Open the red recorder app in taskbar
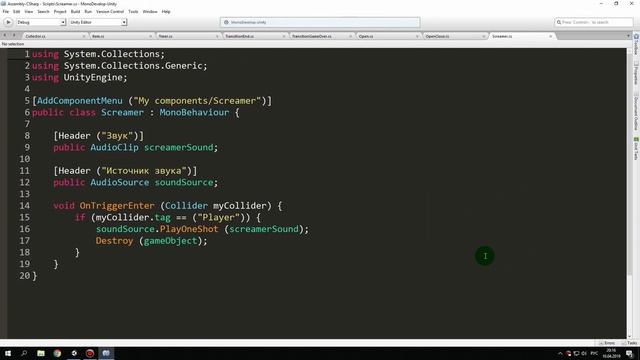Screen dimensions: 640x360 (x=90, y=353)
